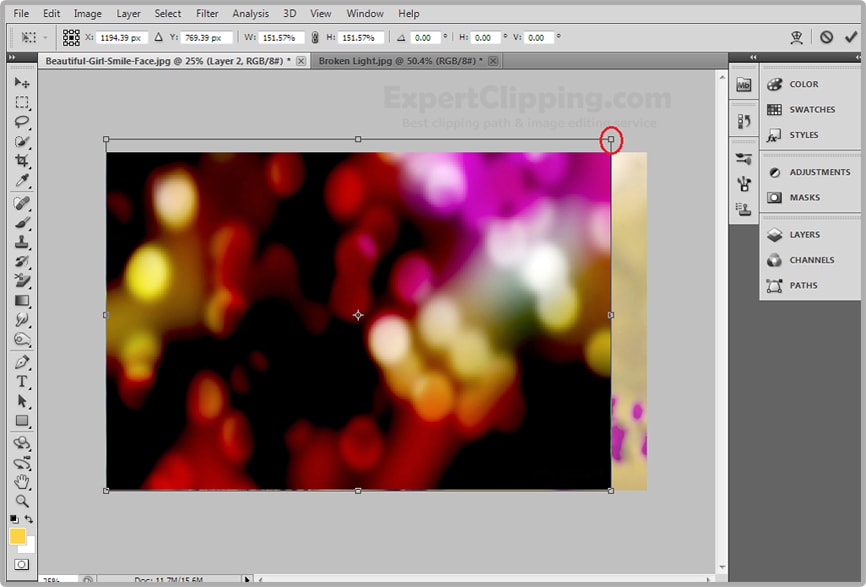Open the Adjustments panel

coord(819,172)
